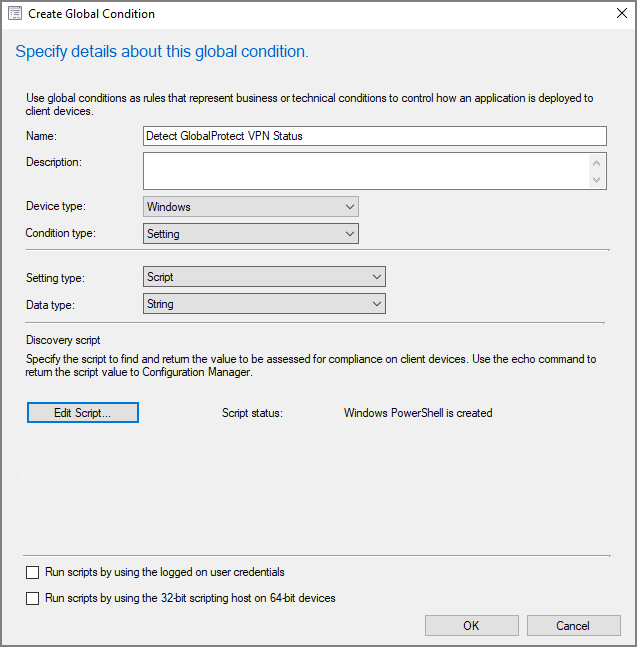Click the 'Script status:' label
The width and height of the screenshot is (637, 647).
[252, 413]
